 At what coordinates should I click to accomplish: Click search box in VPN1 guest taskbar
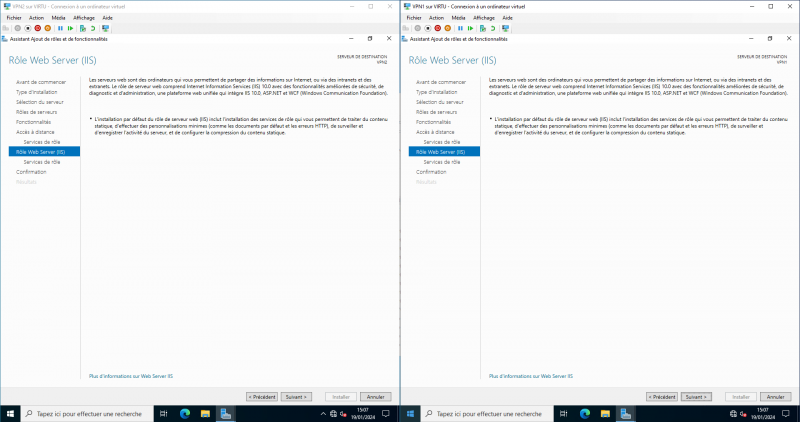[x=487, y=414]
